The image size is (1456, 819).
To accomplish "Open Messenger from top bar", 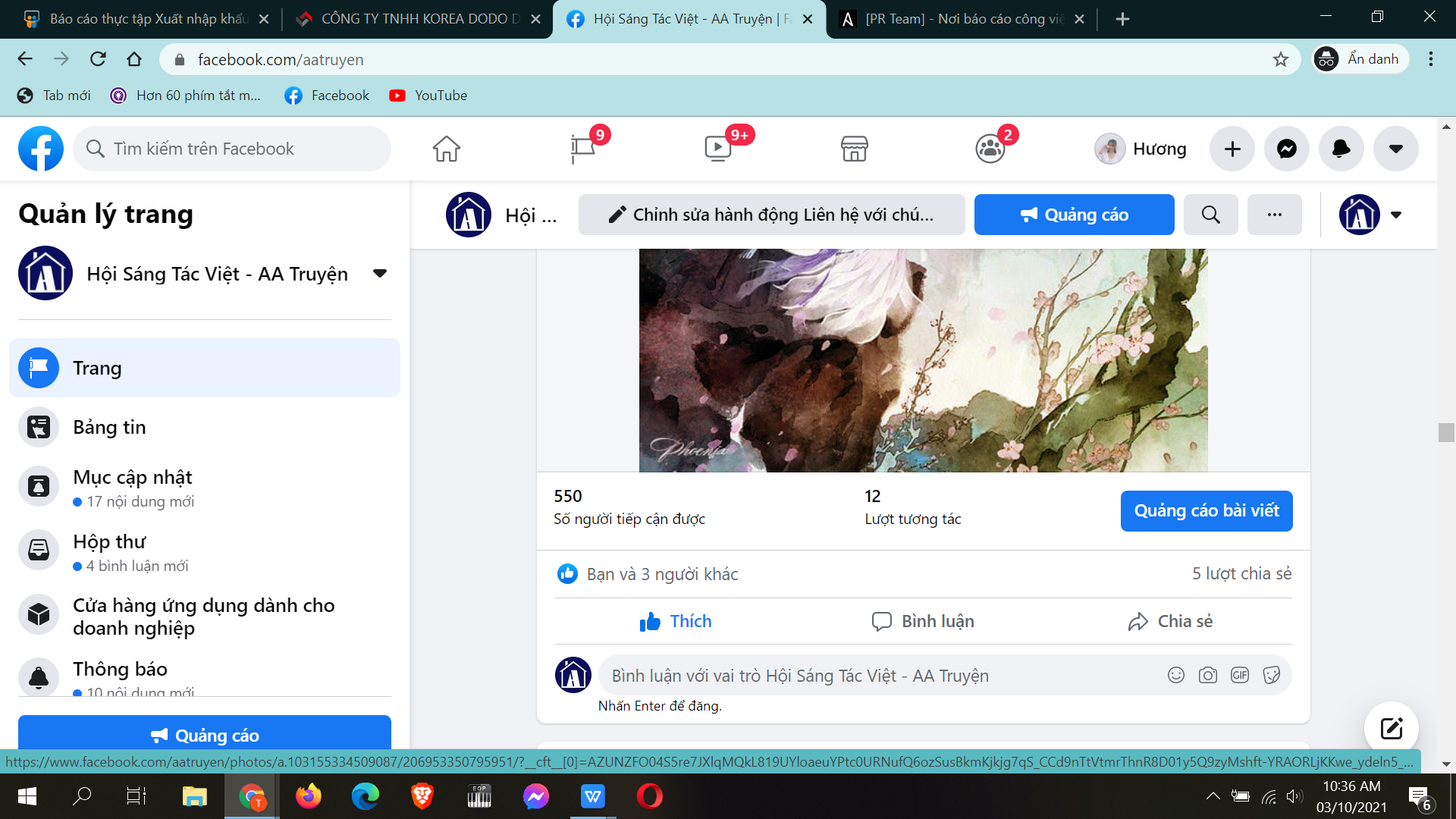I will point(1287,149).
